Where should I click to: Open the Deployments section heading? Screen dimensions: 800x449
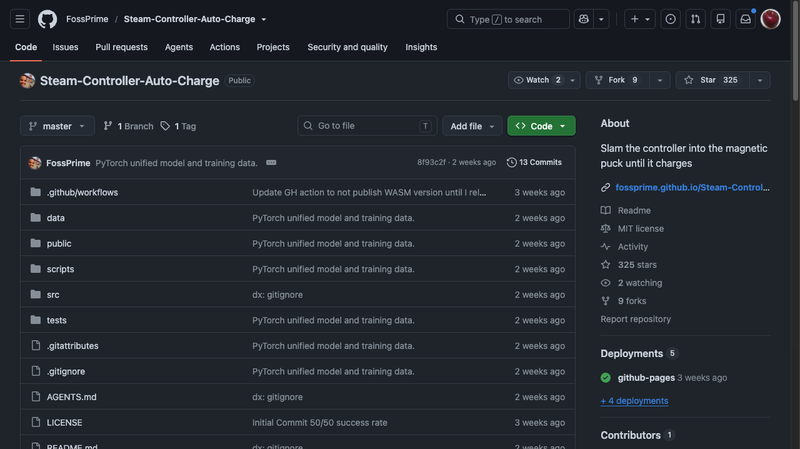pyautogui.click(x=632, y=354)
